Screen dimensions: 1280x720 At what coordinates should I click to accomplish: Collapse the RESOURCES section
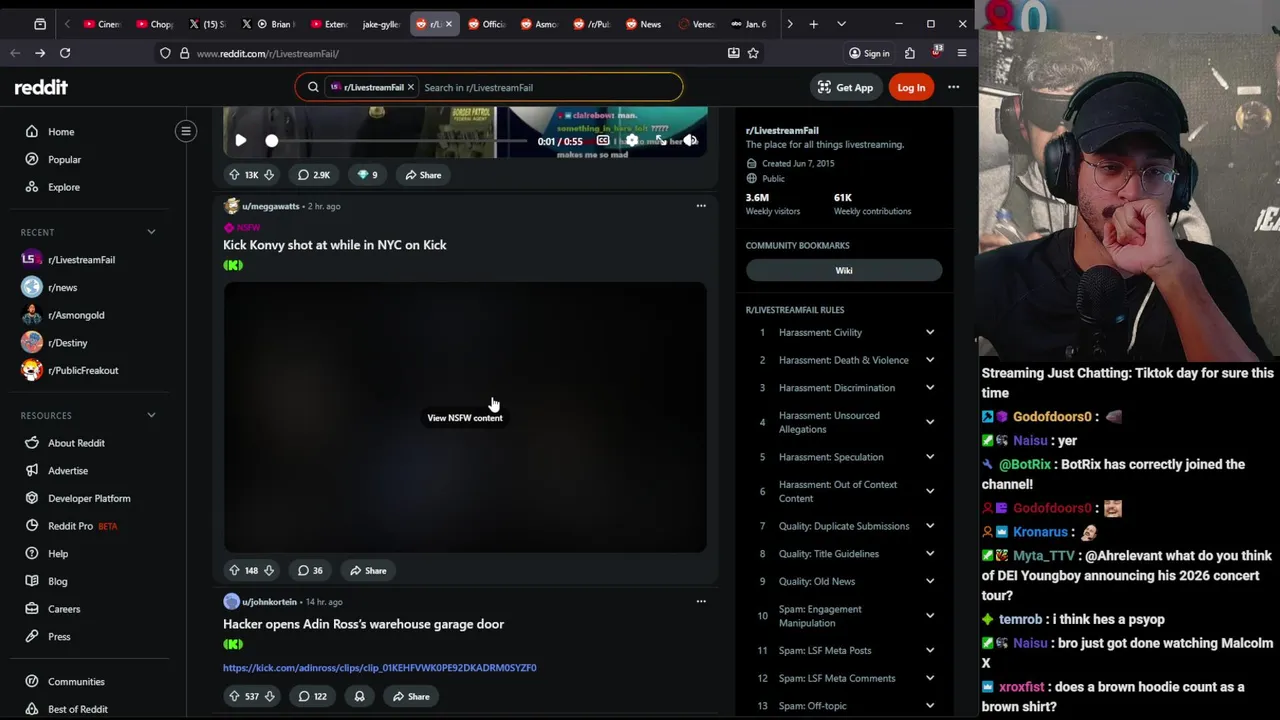(151, 415)
